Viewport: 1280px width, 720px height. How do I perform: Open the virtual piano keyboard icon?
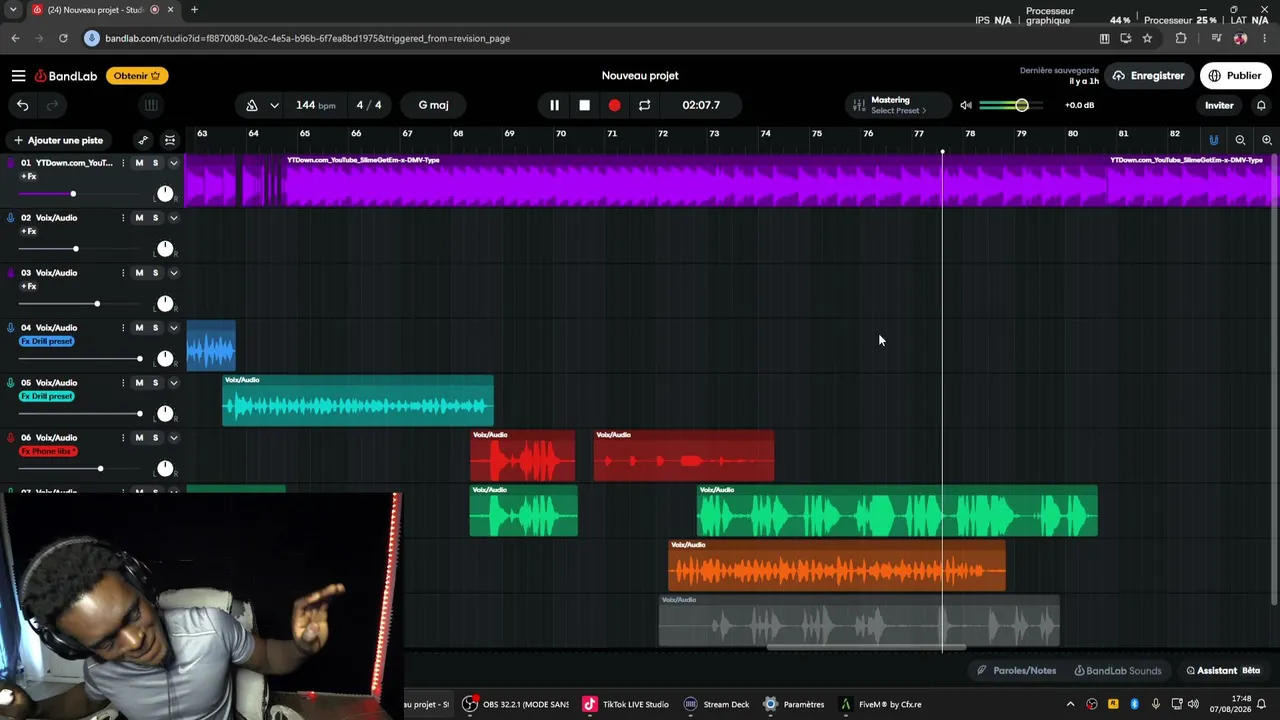151,105
